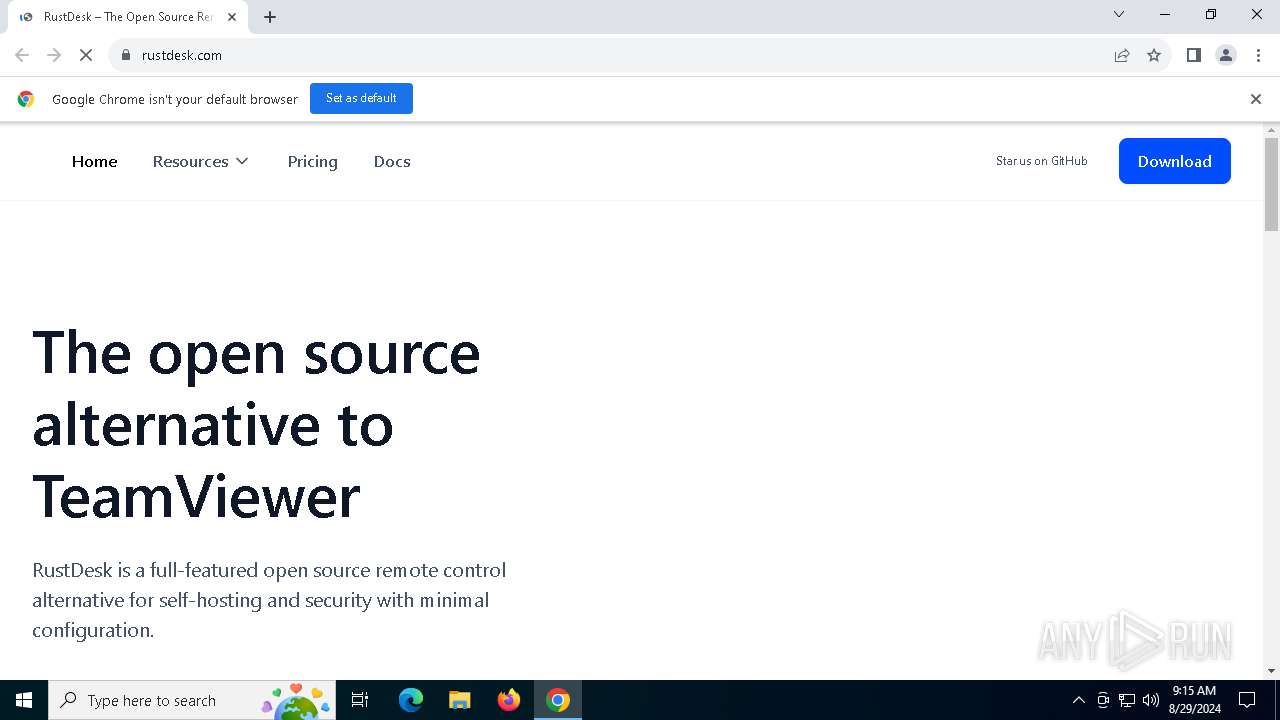Open the Chrome side panel icon
1280x720 pixels.
click(x=1193, y=55)
